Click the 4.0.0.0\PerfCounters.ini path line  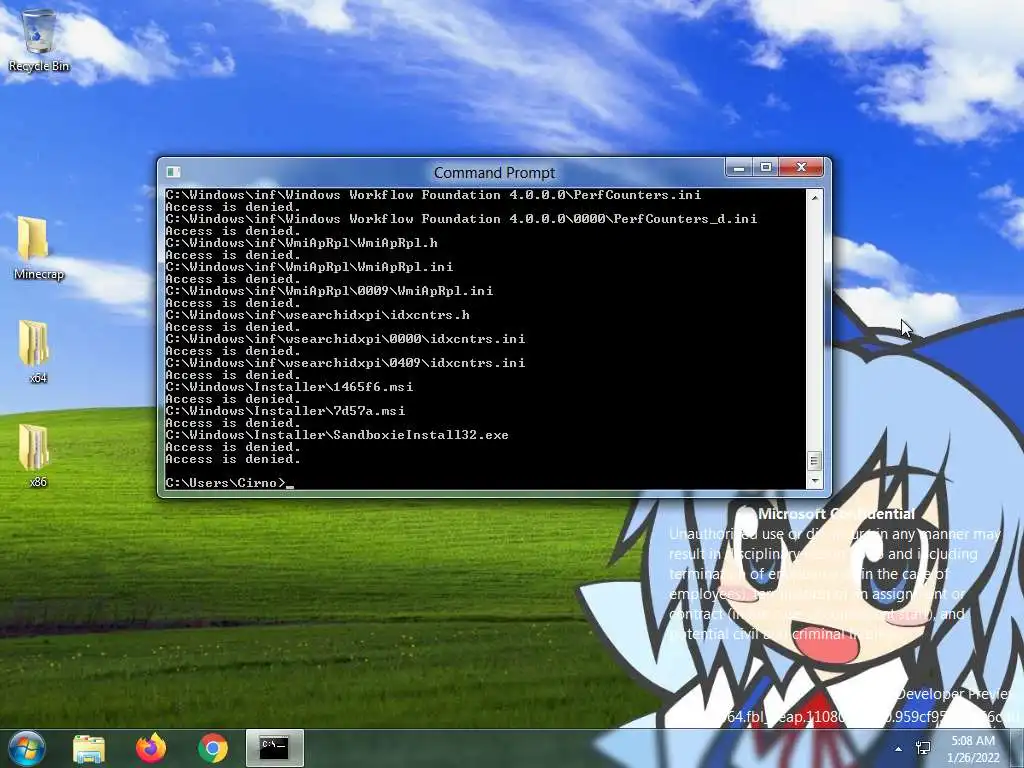pos(434,195)
